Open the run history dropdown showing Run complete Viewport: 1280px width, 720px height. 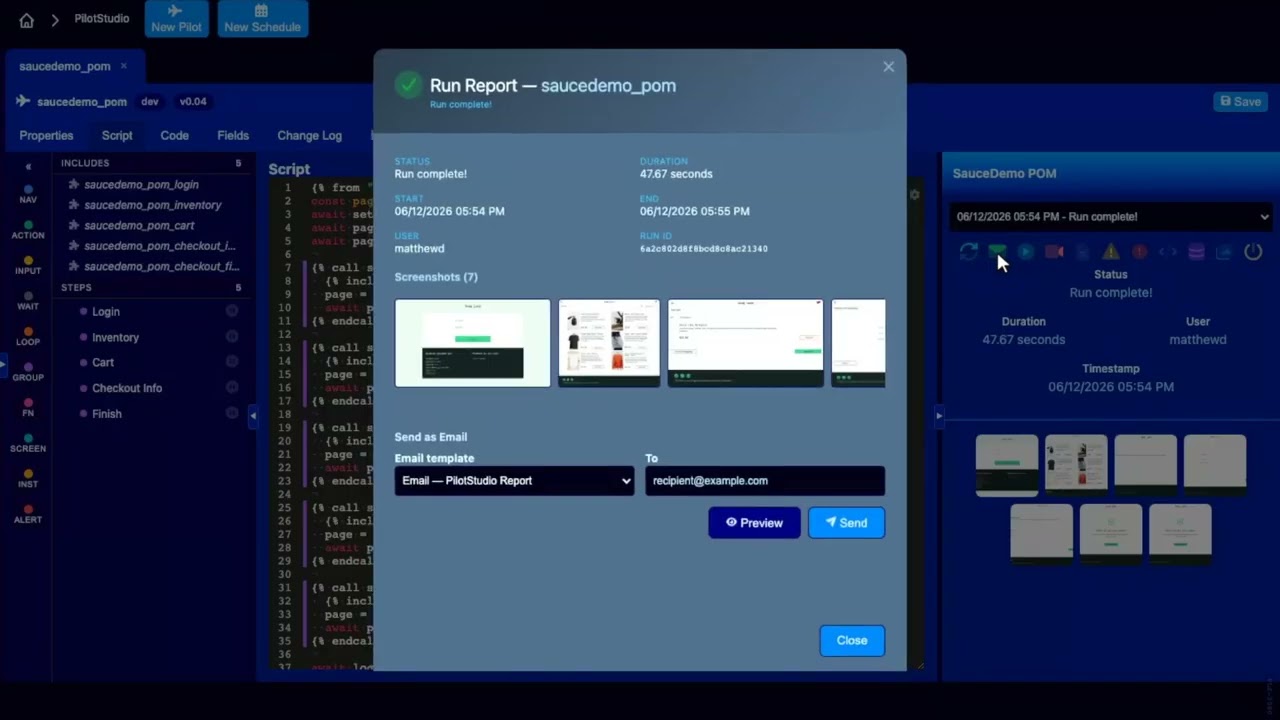(x=1110, y=216)
